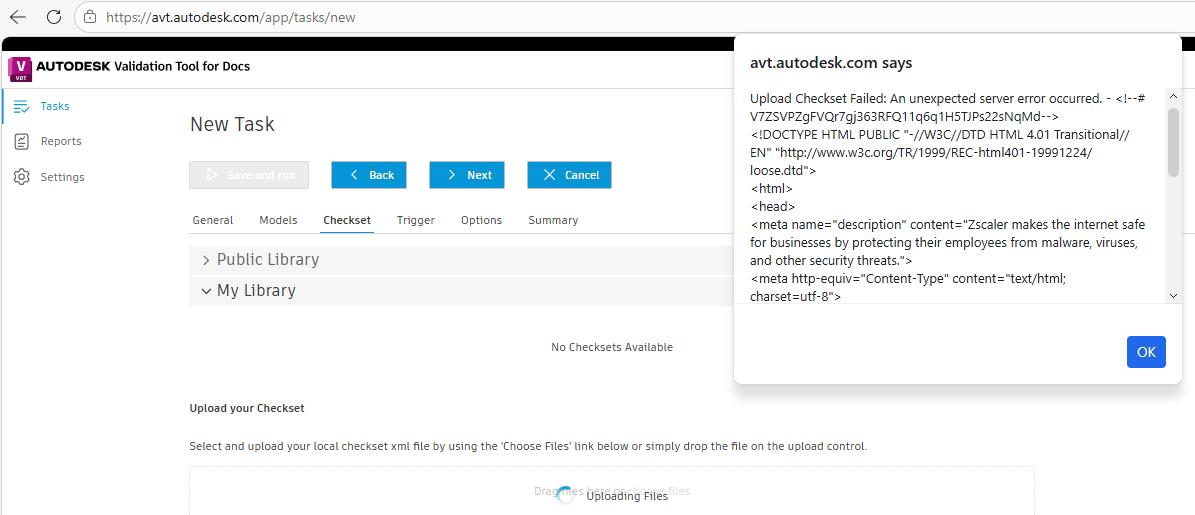
Task: Click the Autodesk VDT logo icon
Action: [21, 69]
